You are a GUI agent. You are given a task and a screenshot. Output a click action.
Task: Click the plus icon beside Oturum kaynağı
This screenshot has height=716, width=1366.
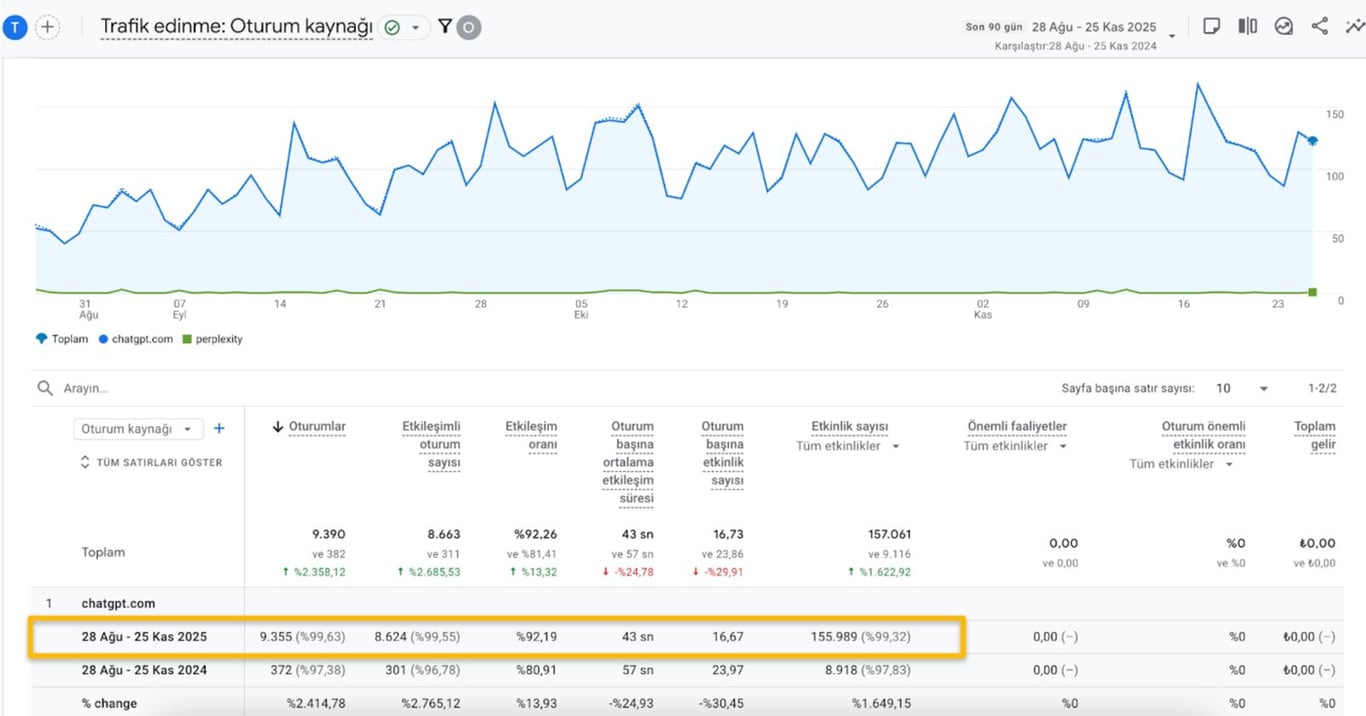(x=219, y=428)
